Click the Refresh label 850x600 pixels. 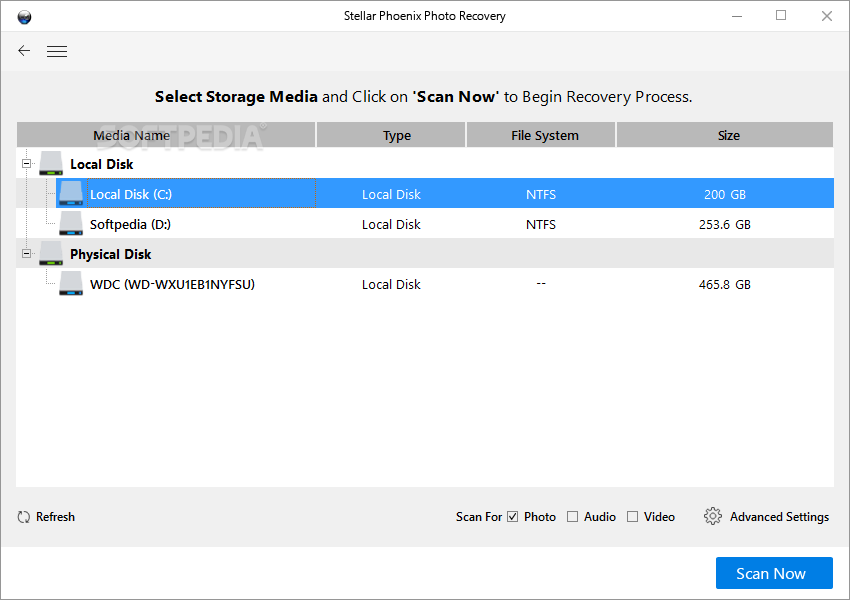(x=55, y=517)
